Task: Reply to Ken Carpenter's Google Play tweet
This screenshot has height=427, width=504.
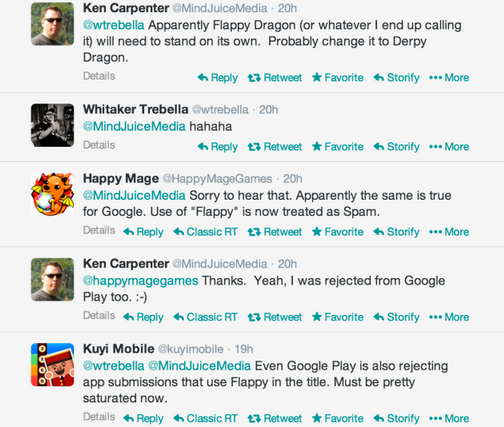Action: (143, 317)
